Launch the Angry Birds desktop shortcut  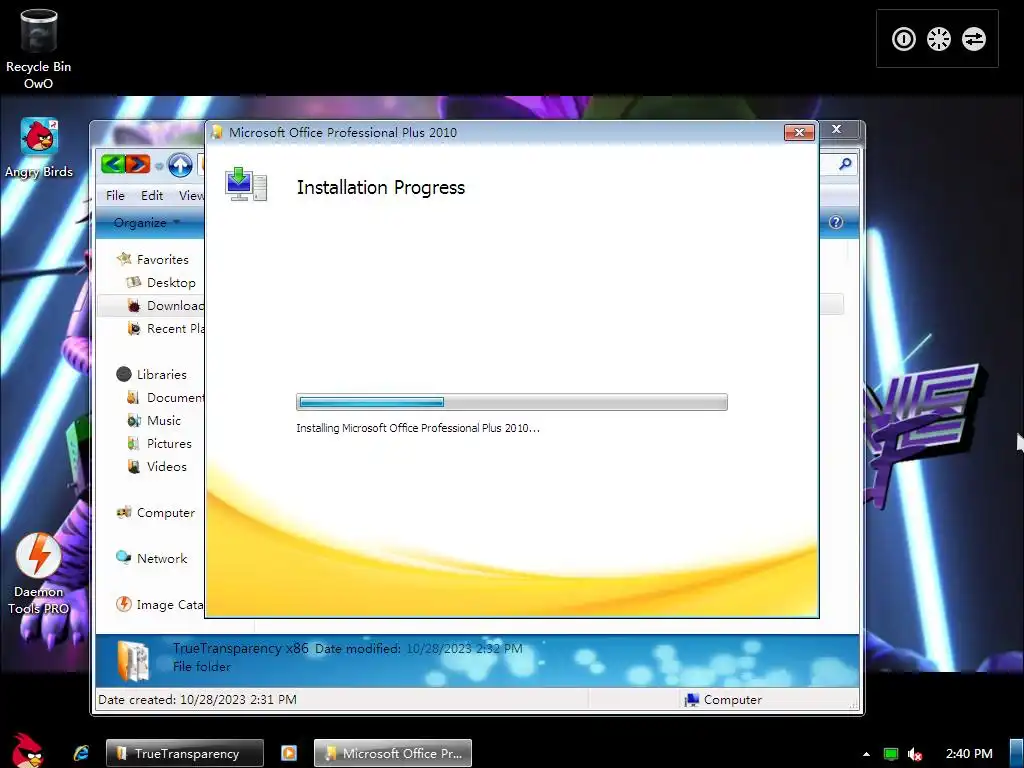[x=39, y=148]
